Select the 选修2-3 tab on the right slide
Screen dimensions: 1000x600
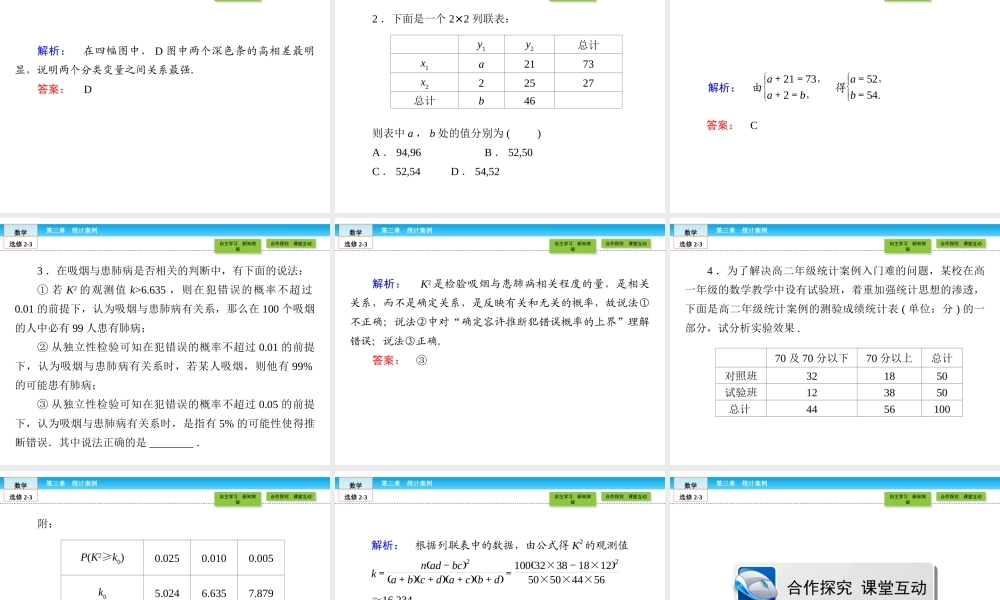[692, 243]
